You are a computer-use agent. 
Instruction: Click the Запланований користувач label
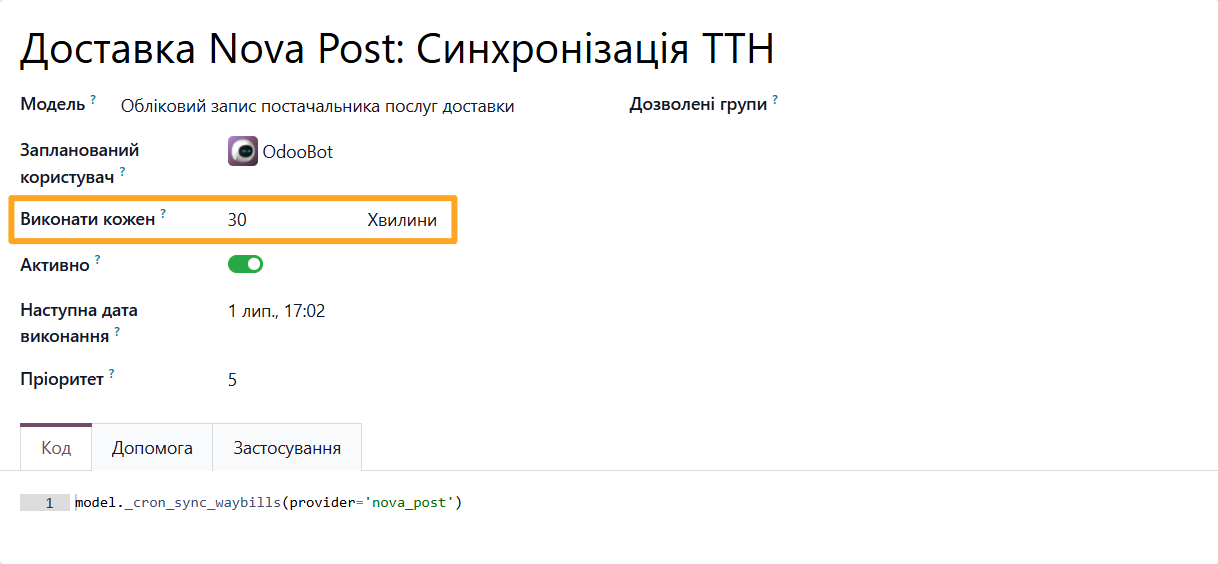pos(79,163)
